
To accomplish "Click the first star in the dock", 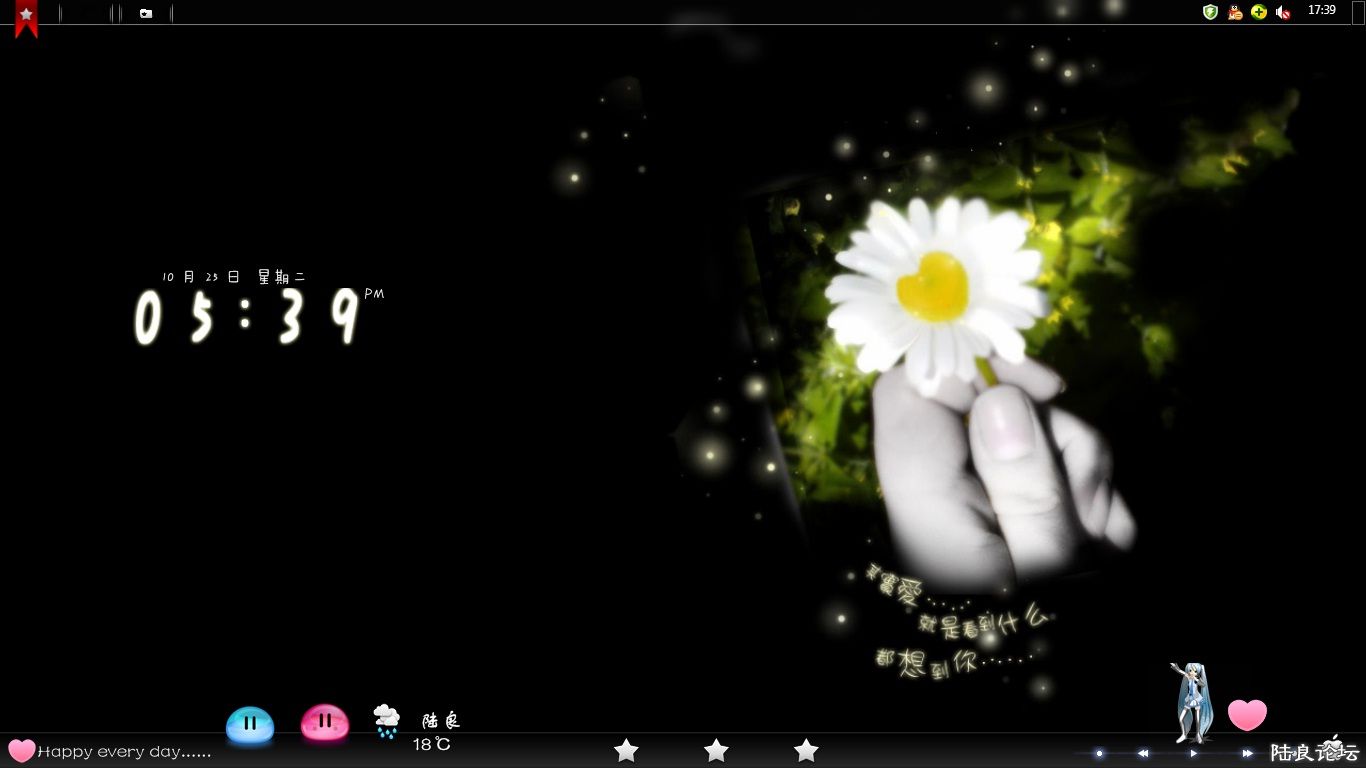I will point(626,750).
